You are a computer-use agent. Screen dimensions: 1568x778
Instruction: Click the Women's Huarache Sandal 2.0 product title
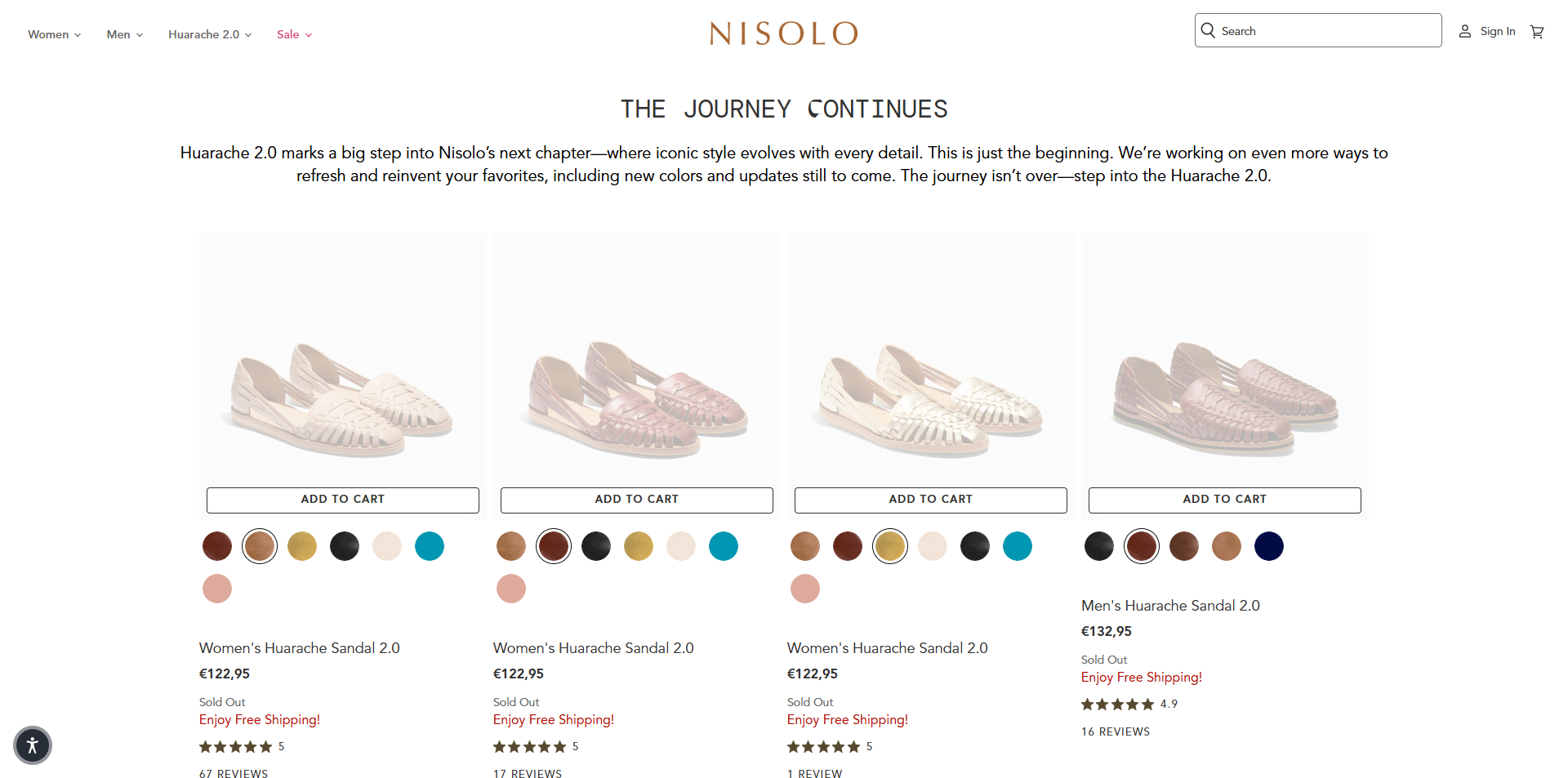click(300, 647)
